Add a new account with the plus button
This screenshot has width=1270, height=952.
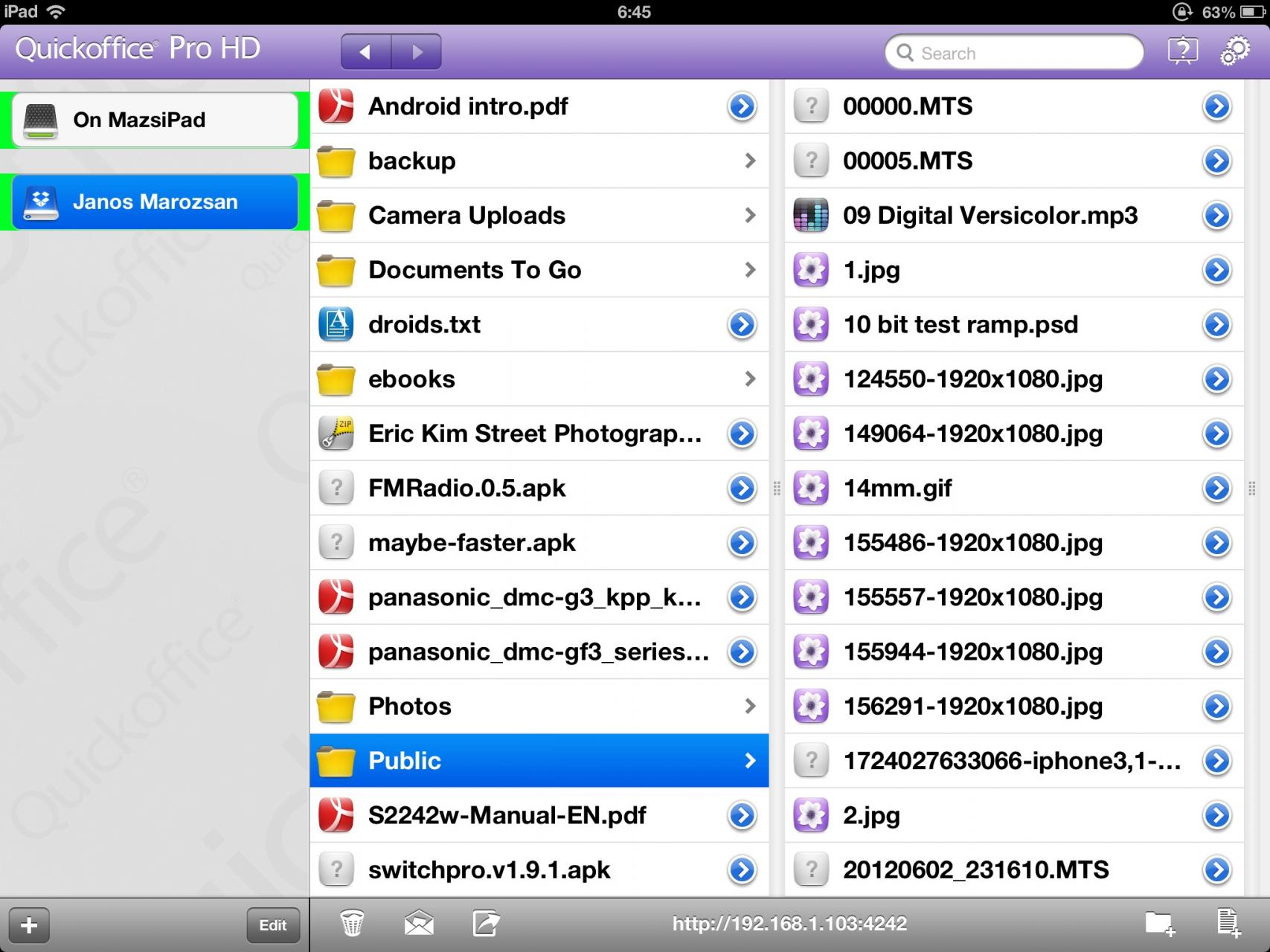pos(29,925)
